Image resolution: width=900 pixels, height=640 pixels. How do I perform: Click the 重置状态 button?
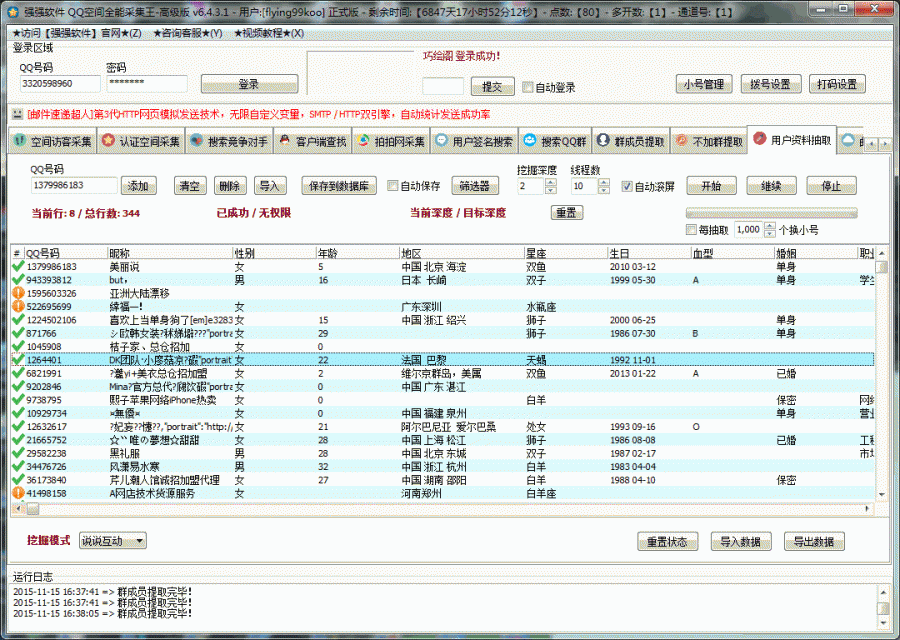[667, 541]
